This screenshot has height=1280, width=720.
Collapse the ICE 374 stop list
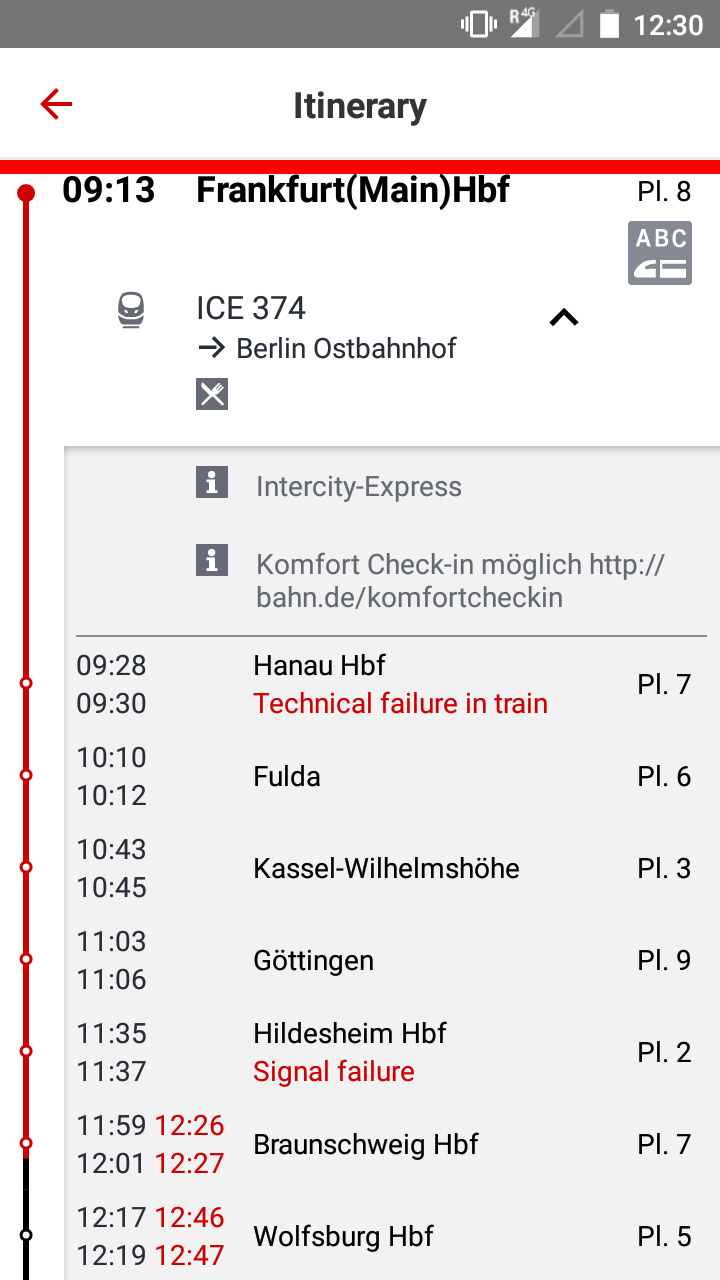coord(564,318)
